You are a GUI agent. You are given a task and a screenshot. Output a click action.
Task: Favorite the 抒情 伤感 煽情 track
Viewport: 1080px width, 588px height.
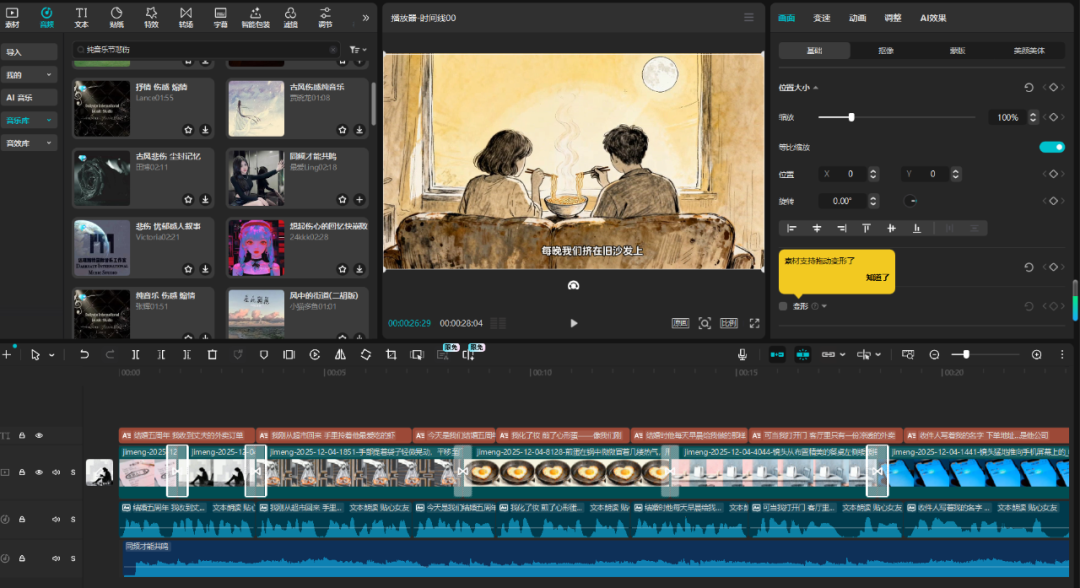click(188, 130)
